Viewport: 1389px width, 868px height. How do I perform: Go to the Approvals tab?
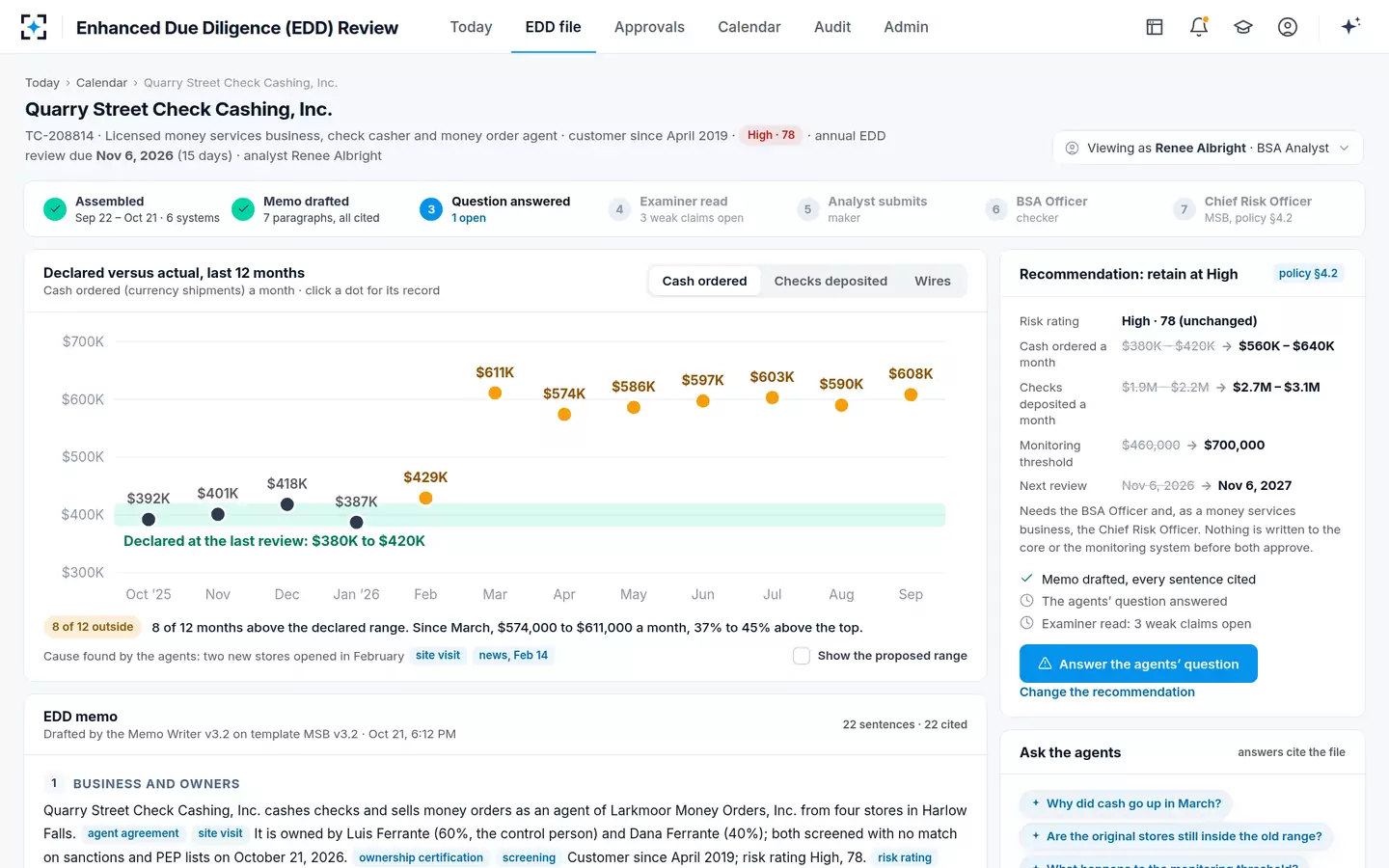pos(649,27)
